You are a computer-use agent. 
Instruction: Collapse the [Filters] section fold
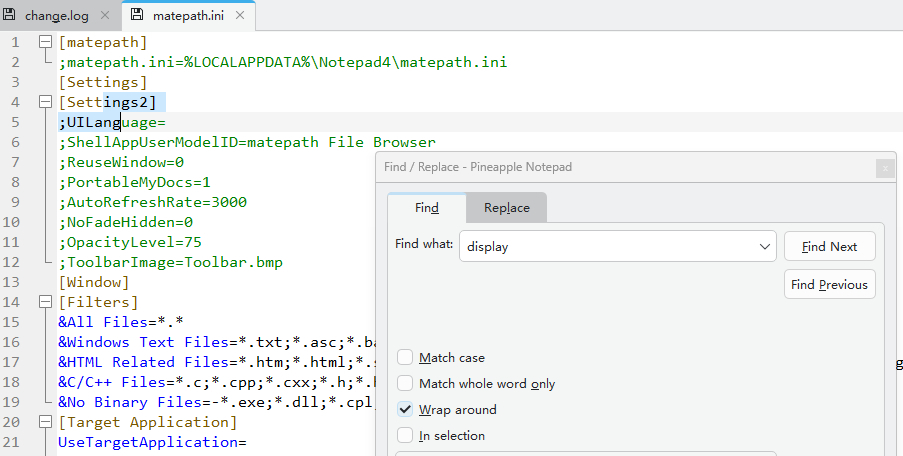[x=45, y=302]
